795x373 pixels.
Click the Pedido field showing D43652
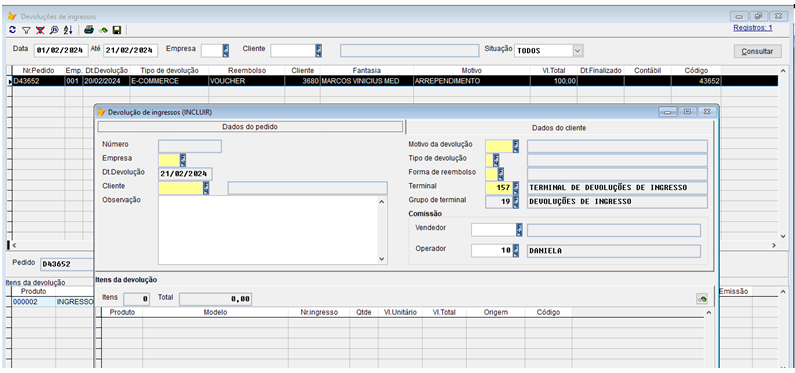[67, 264]
